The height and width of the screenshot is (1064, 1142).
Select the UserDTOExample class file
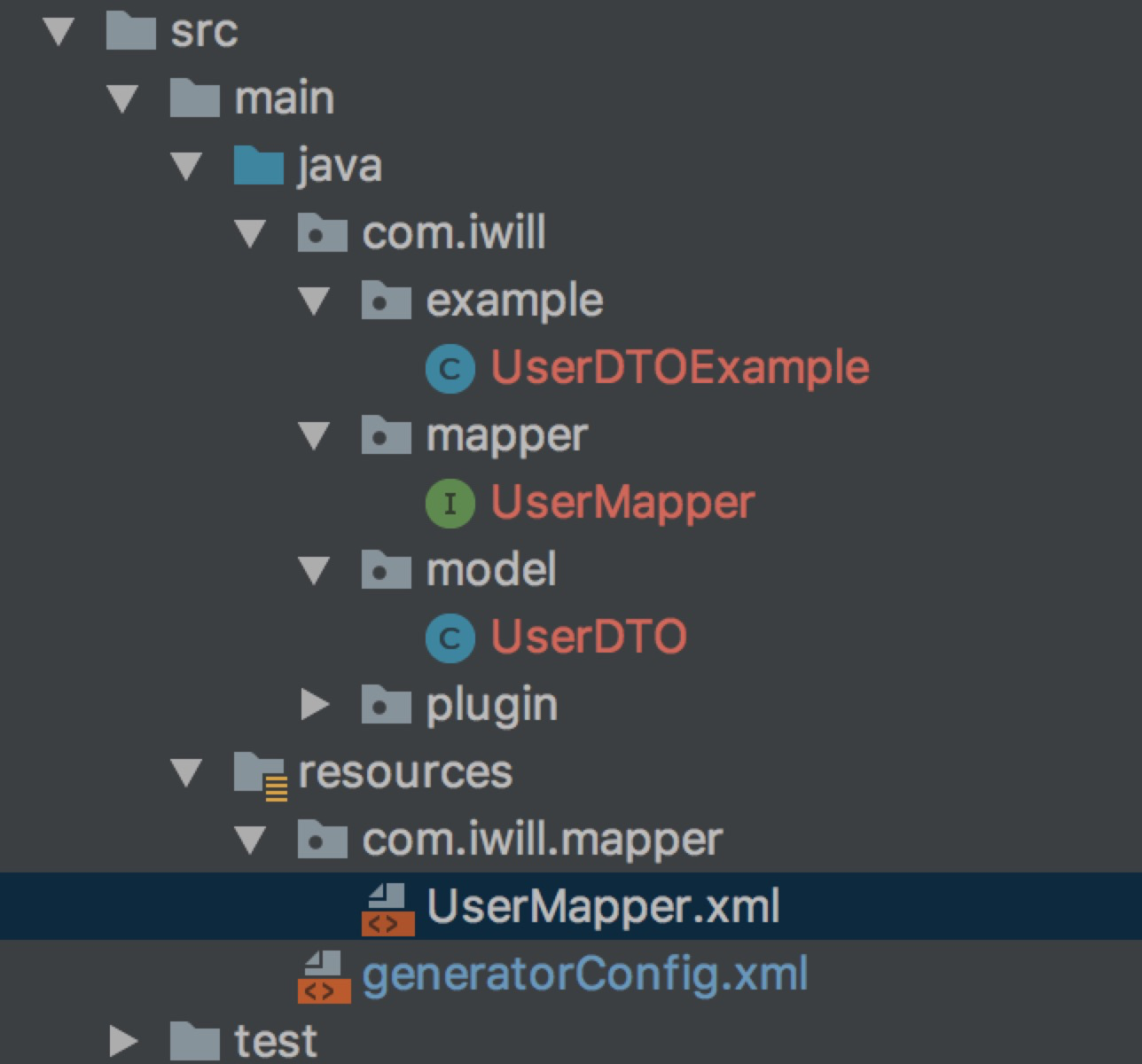click(x=679, y=368)
